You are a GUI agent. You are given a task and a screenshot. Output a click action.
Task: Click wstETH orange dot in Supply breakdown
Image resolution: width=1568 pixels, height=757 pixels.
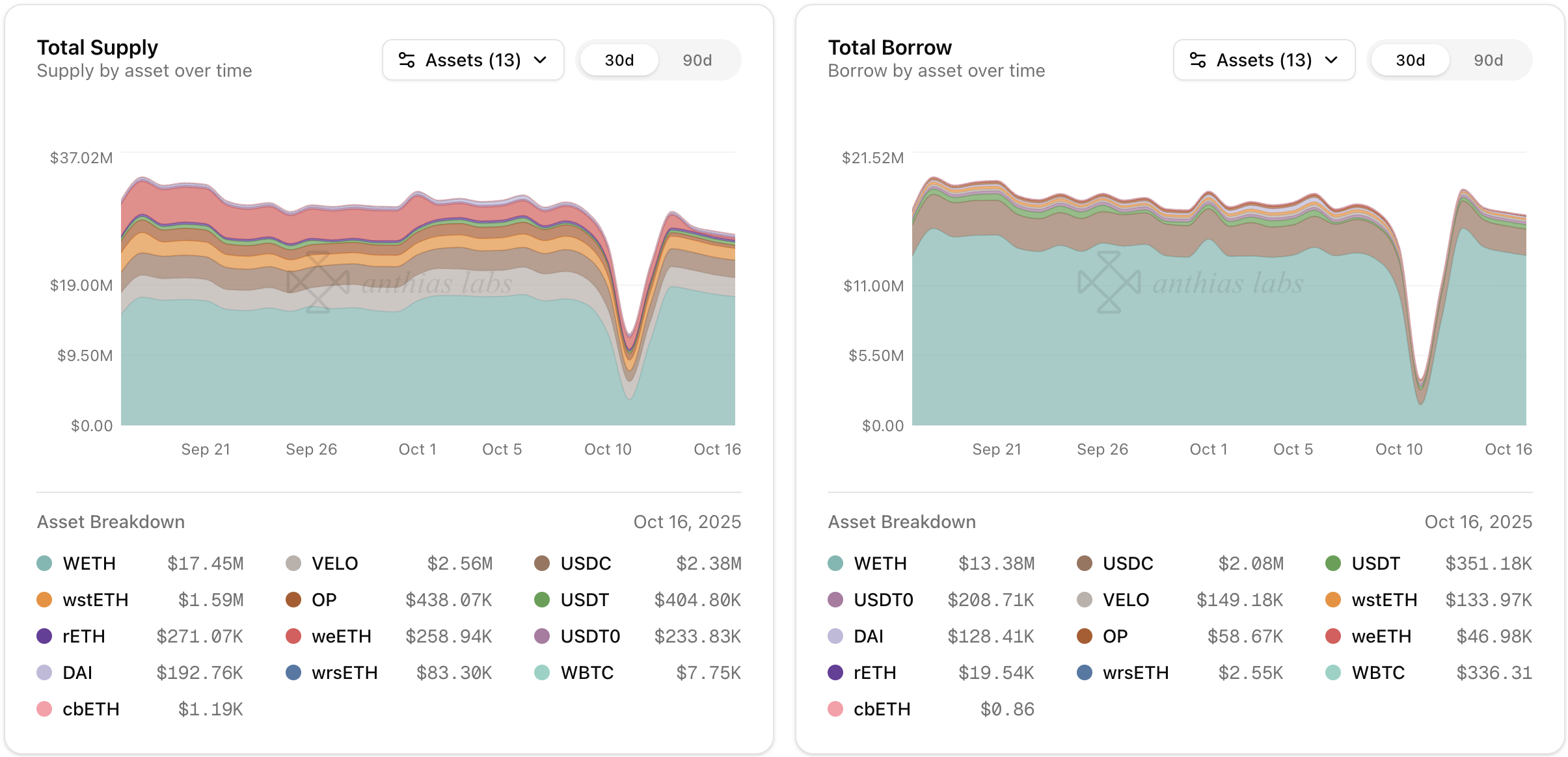click(44, 600)
